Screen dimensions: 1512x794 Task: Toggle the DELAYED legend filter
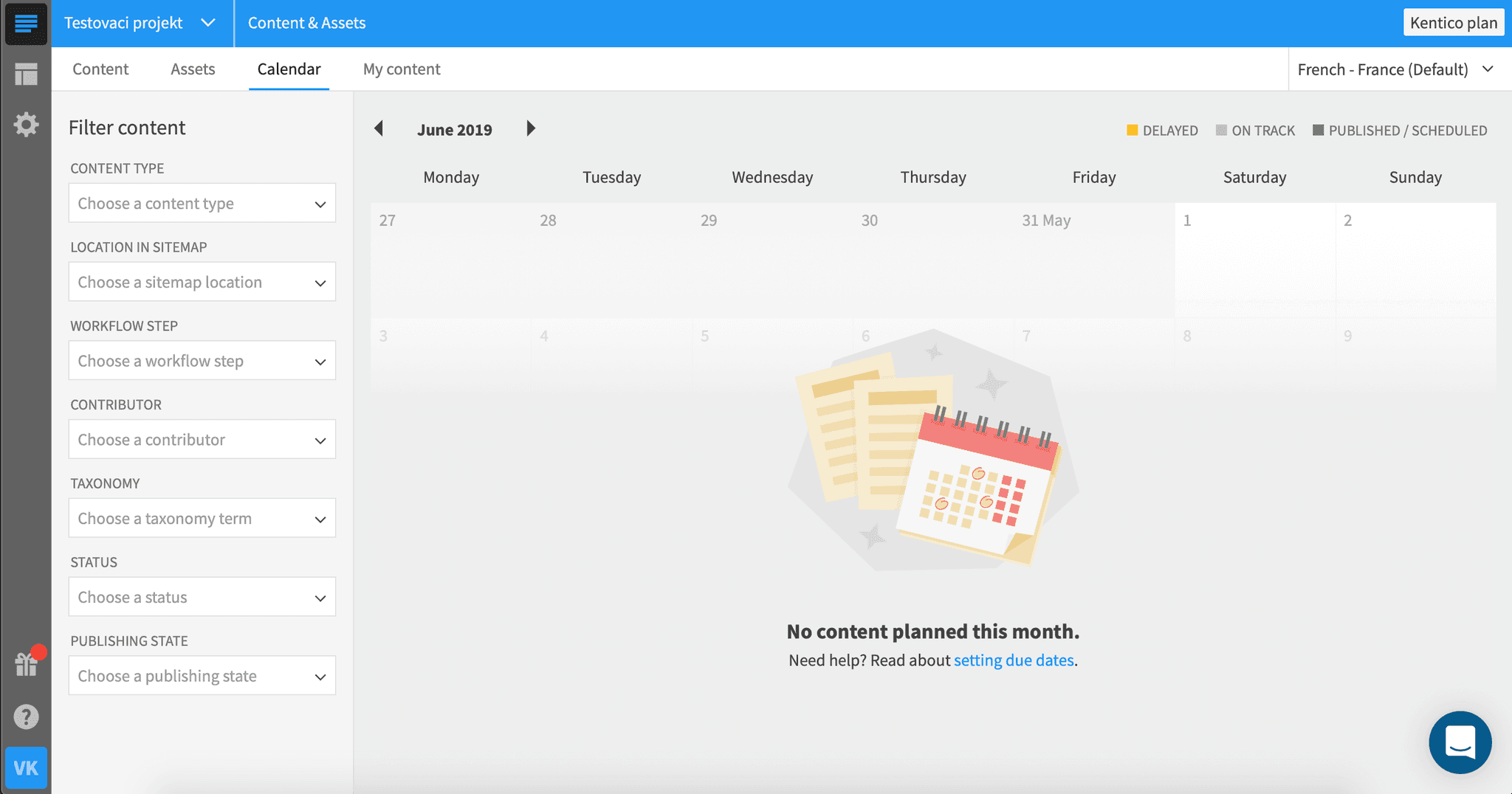1163,130
